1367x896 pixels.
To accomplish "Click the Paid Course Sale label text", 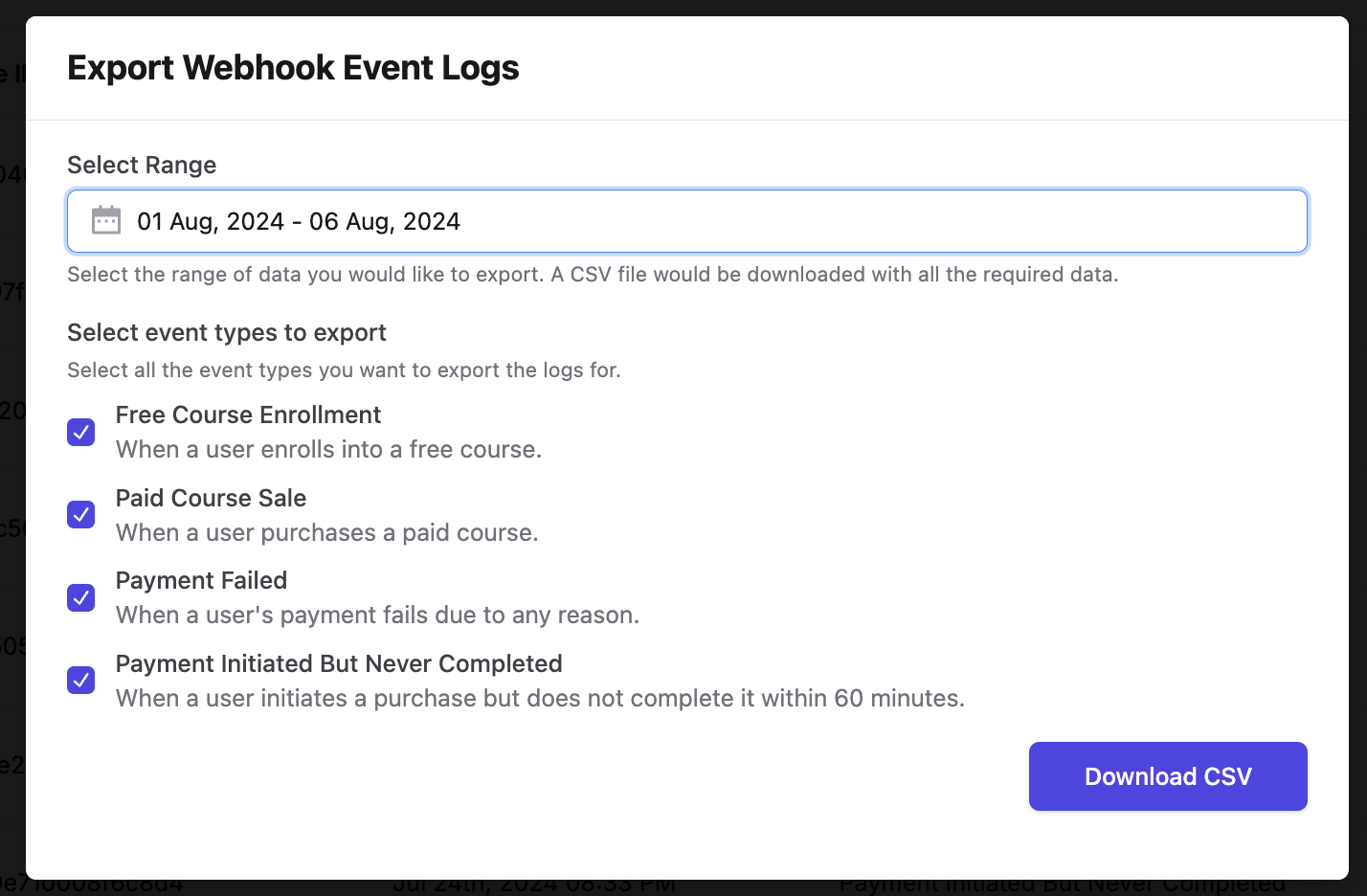I will click(x=211, y=498).
